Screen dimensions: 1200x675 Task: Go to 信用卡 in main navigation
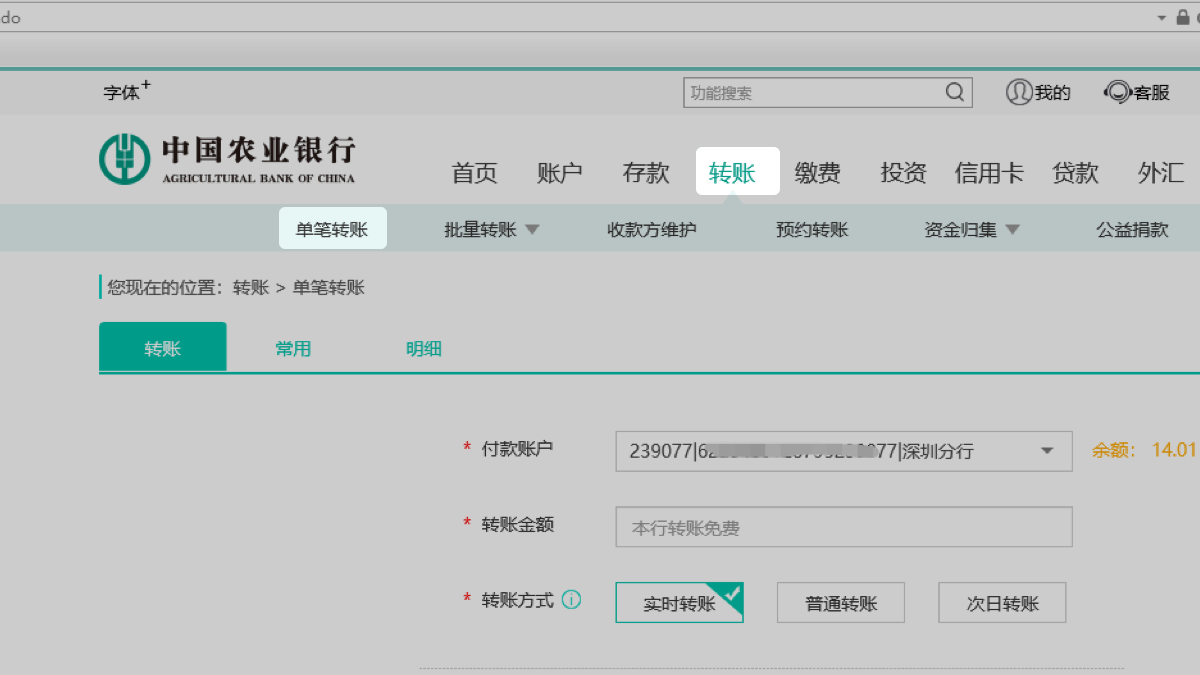(x=989, y=173)
